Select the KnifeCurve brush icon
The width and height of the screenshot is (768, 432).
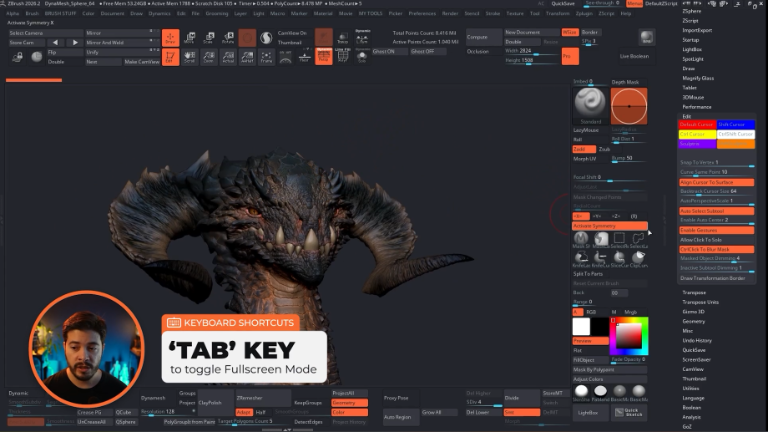click(600, 259)
